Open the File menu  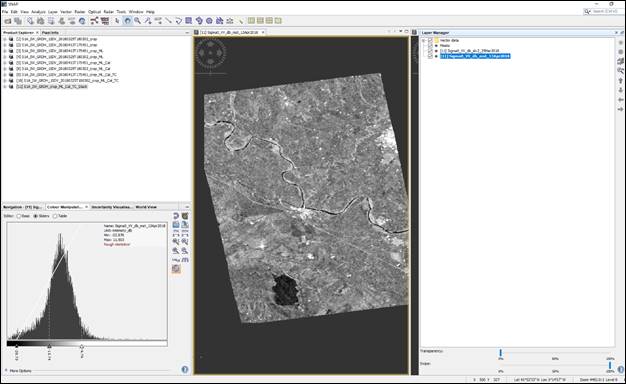5,12
